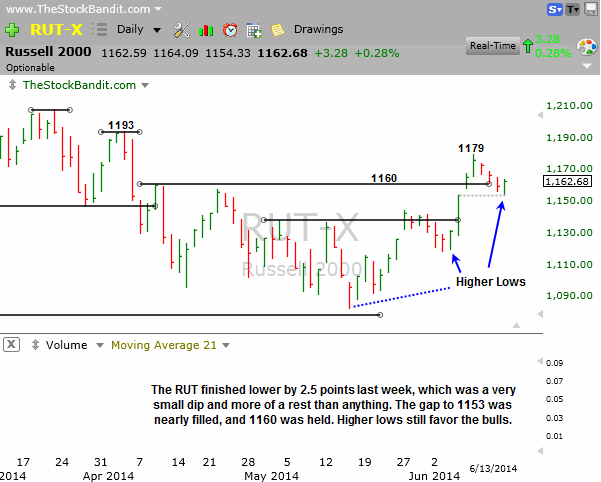The height and width of the screenshot is (482, 601).
Task: Click the volume scale top arrow near 0.09
Action: [540, 361]
